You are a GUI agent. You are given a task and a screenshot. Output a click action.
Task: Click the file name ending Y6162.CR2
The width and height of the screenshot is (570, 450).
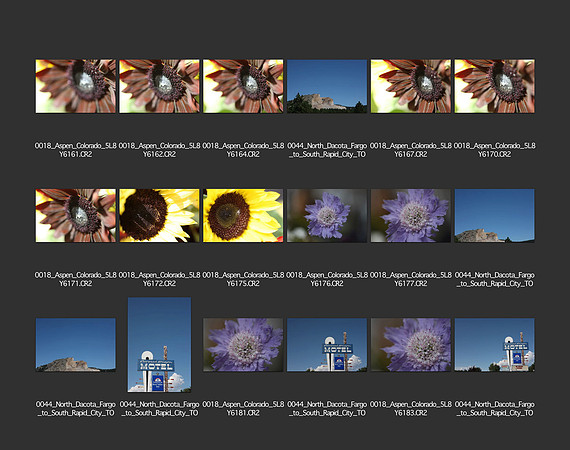[x=159, y=150]
